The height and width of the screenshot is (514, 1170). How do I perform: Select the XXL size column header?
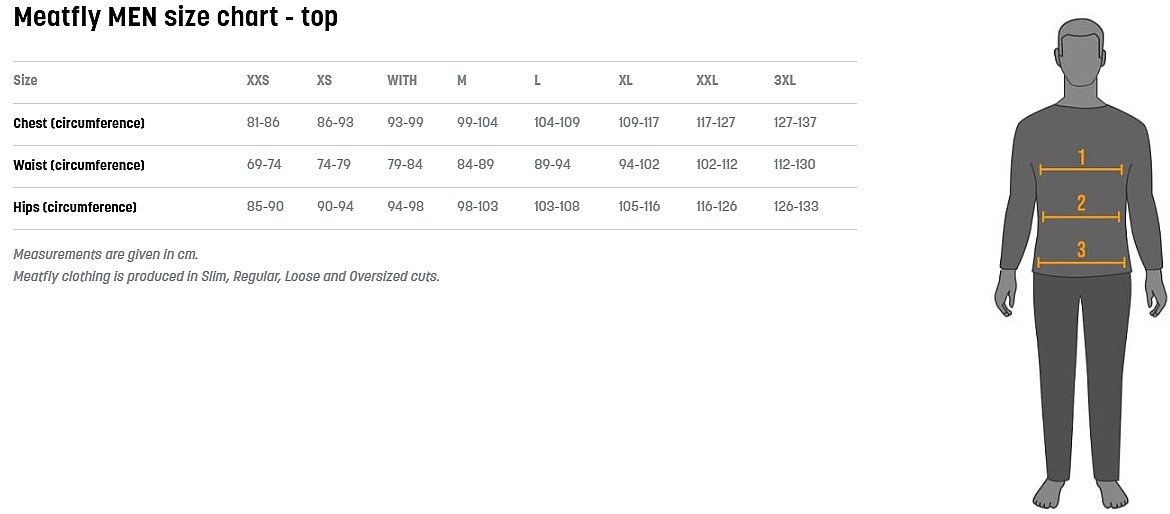point(707,81)
